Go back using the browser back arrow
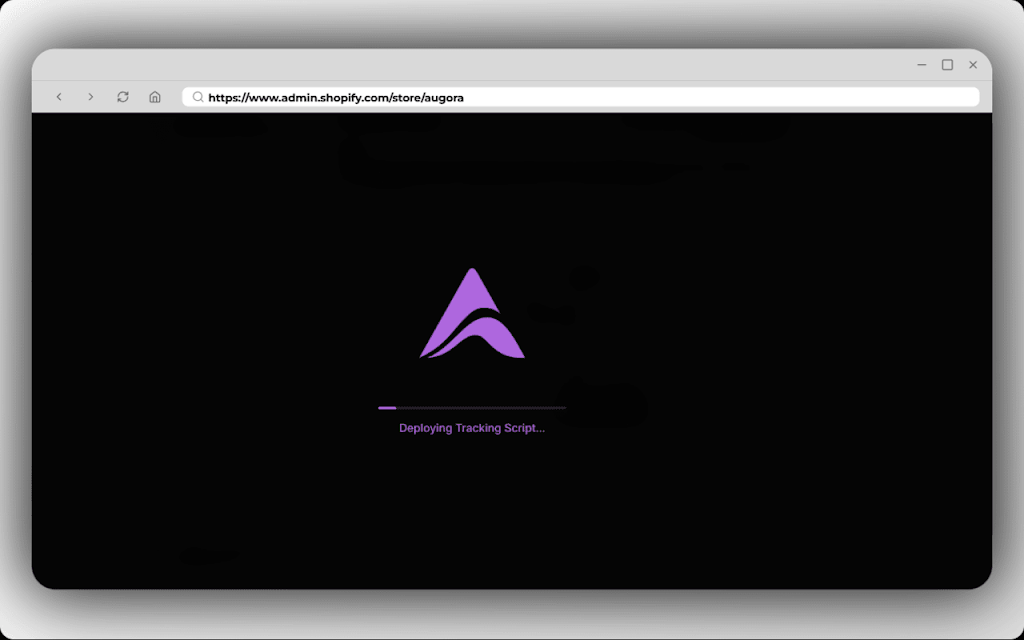 [x=59, y=97]
